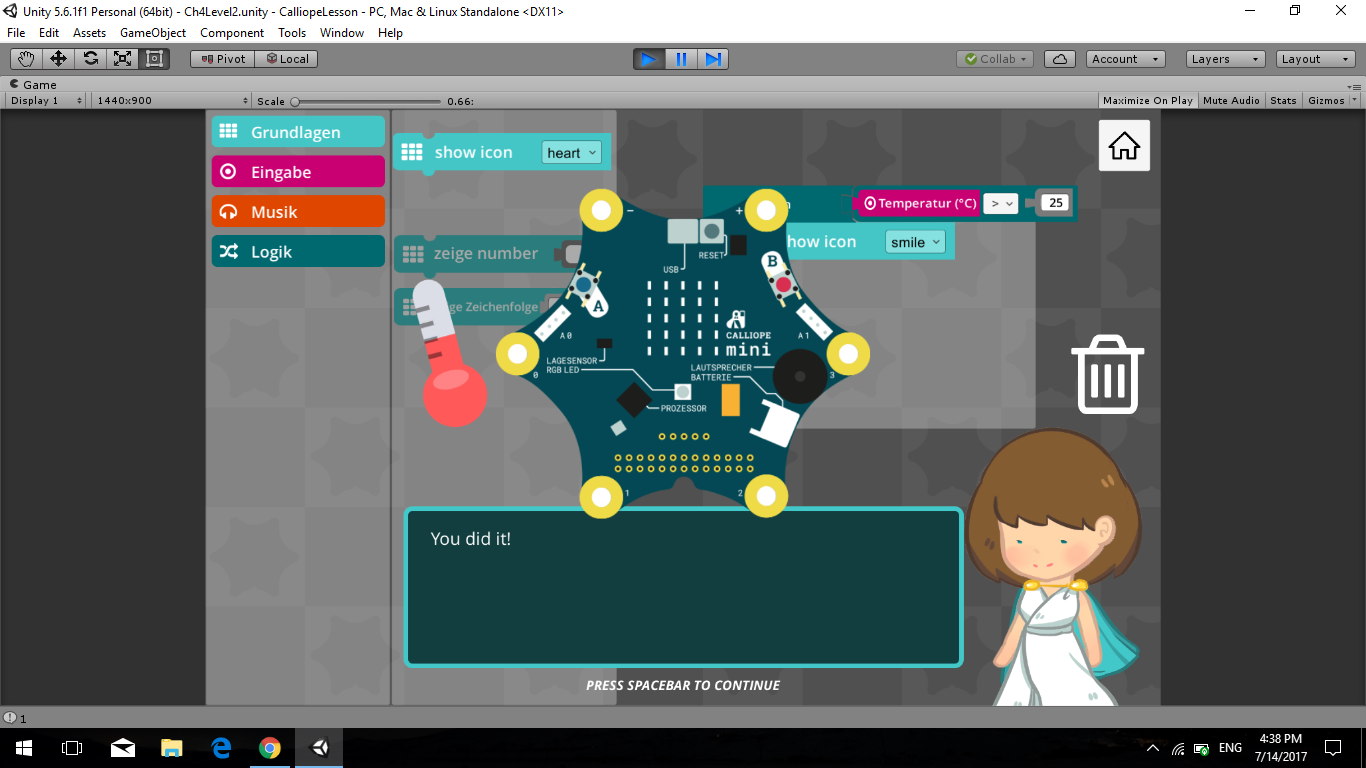Click the black speaker on the Calliope board

click(x=800, y=376)
